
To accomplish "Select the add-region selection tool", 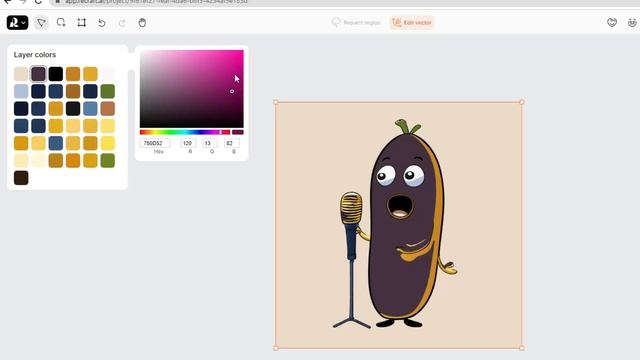I will 61,22.
